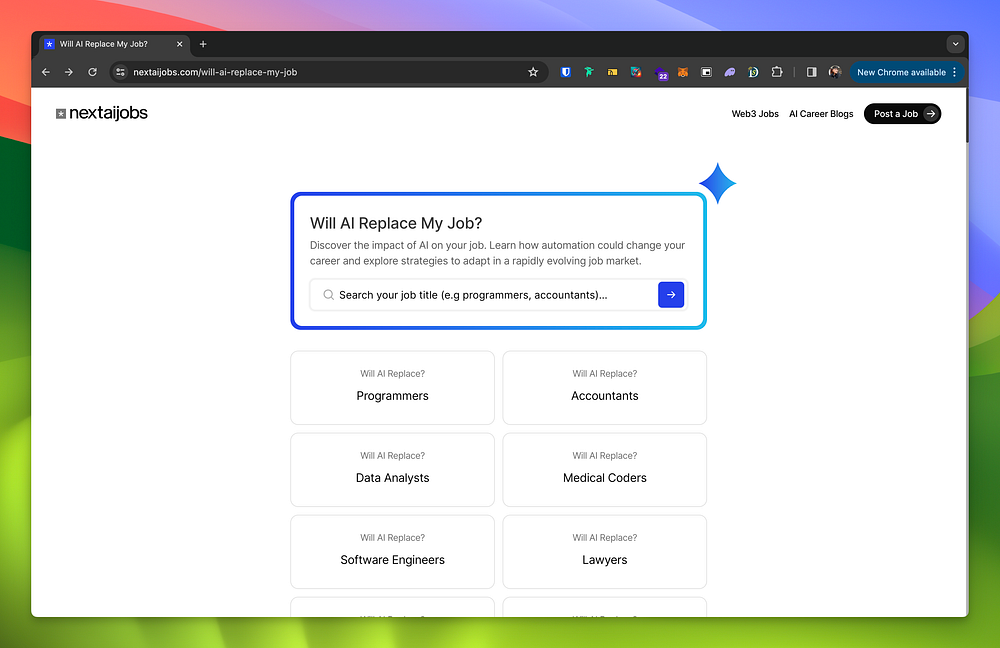Screen dimensions: 1000x648
Task: Open the Medical Coders card
Action: 604,470
